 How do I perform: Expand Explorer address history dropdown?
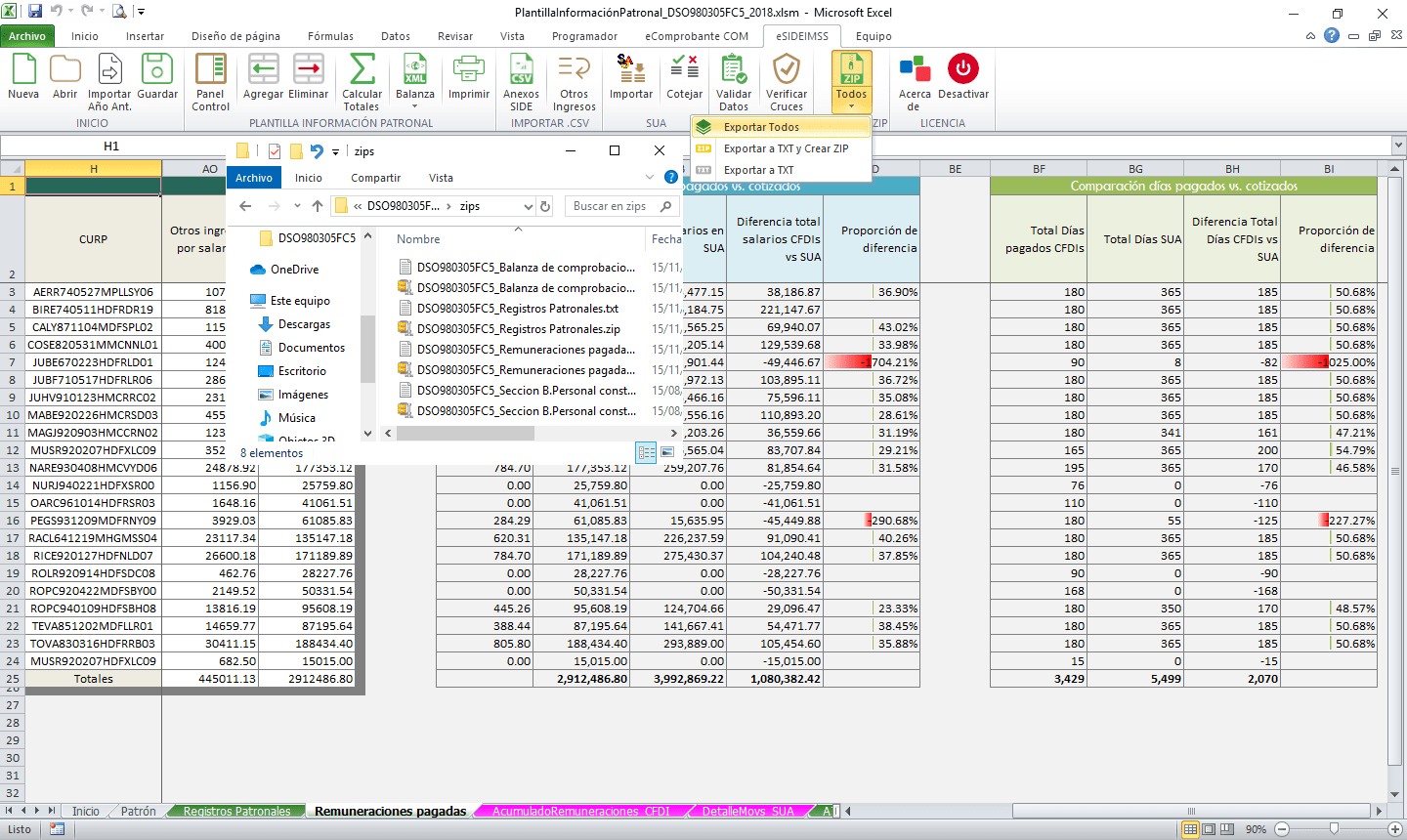[x=528, y=206]
